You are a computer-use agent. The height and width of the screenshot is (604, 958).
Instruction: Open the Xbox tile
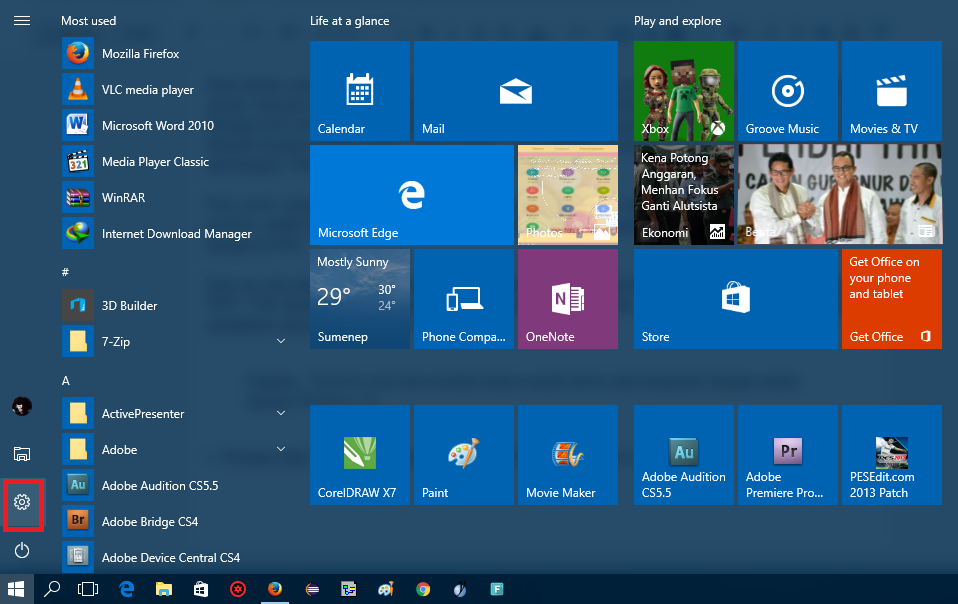click(684, 91)
